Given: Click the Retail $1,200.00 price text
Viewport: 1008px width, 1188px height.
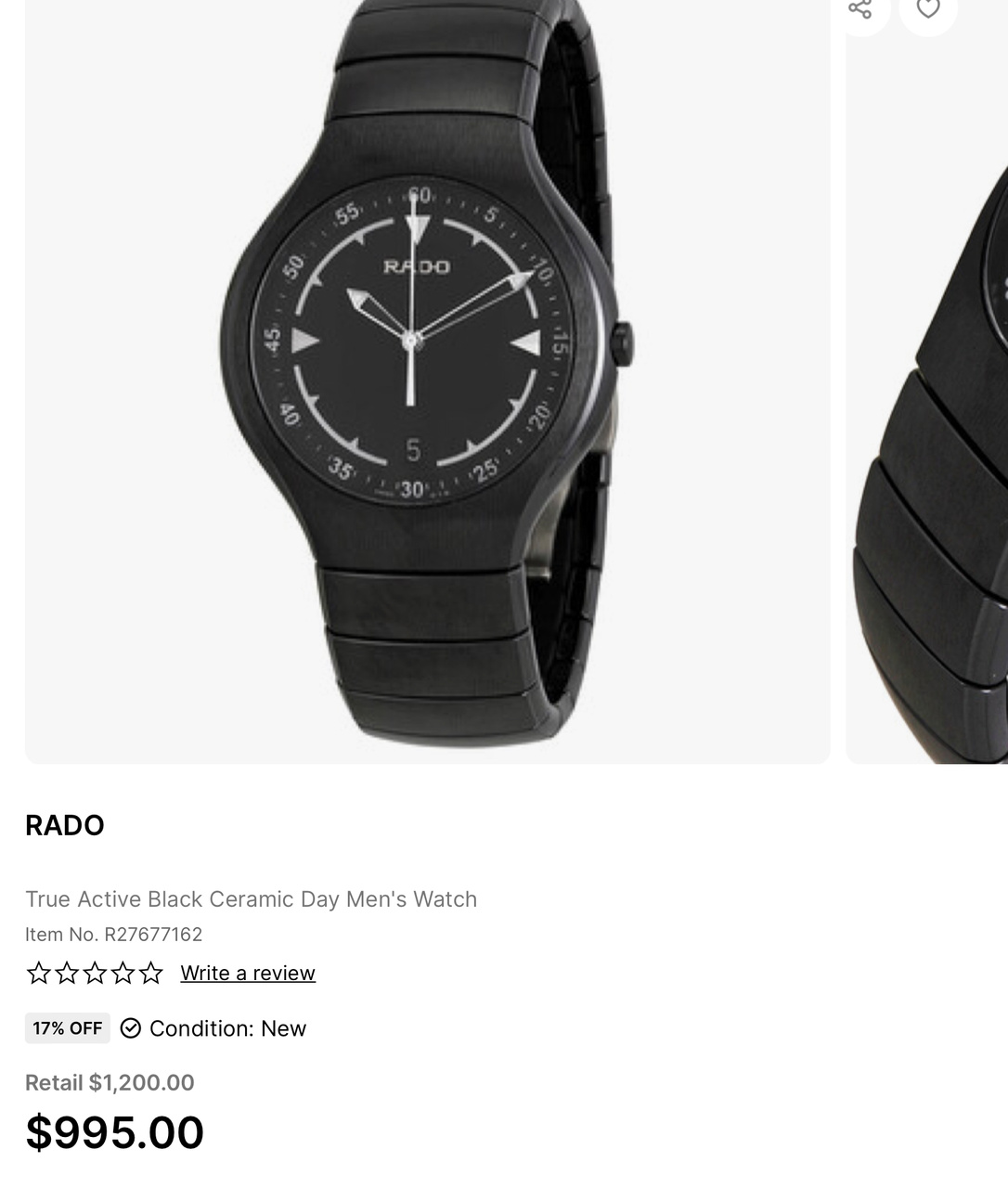Looking at the screenshot, I should tap(110, 1083).
